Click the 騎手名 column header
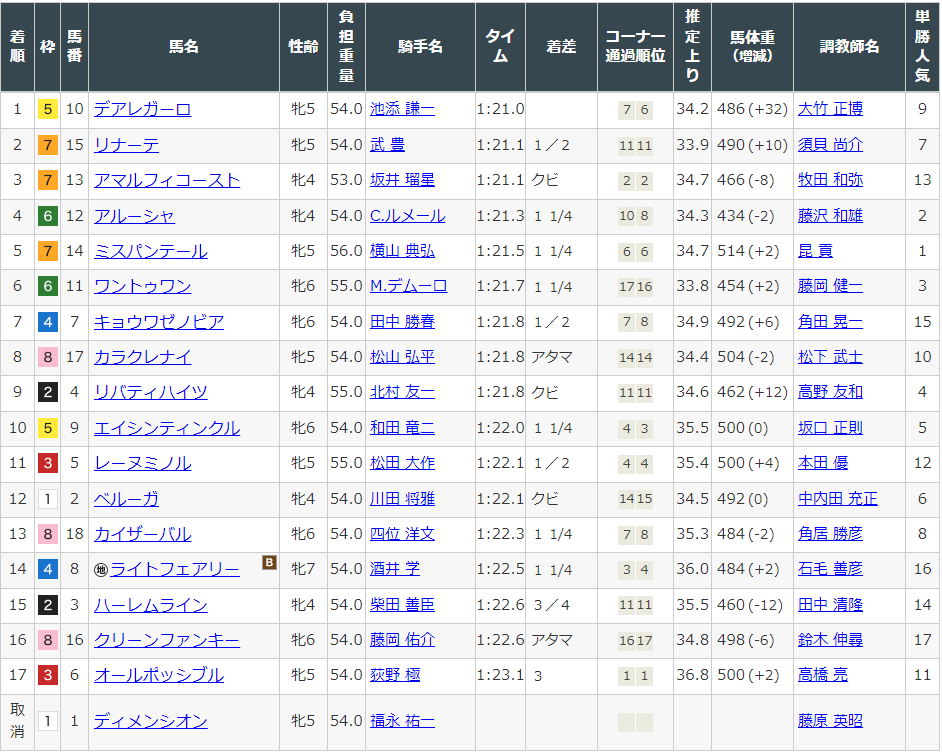 pyautogui.click(x=420, y=47)
